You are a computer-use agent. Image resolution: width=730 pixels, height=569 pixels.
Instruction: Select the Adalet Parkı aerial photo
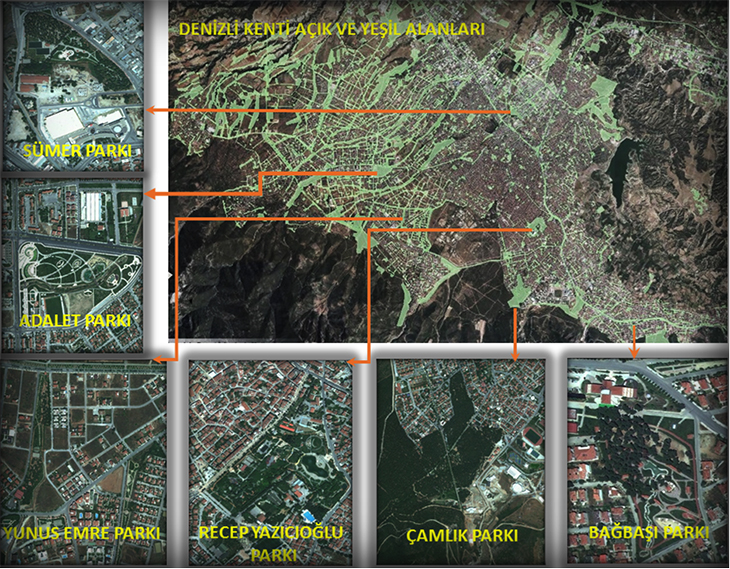(73, 265)
